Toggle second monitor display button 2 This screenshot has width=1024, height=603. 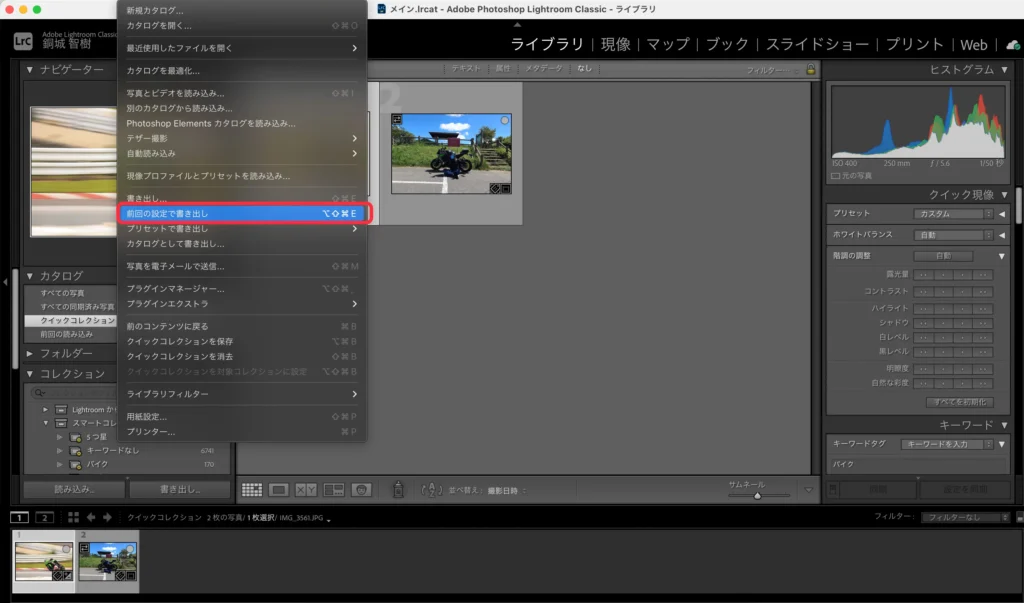pos(44,517)
